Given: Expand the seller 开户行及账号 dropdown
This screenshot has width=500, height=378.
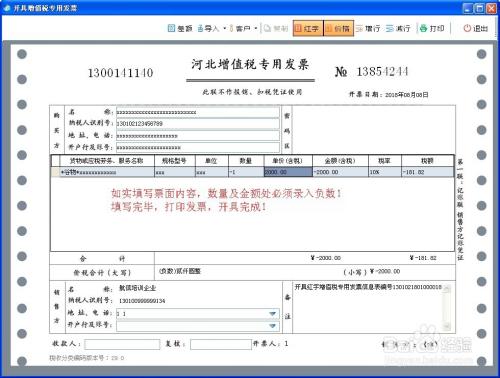Looking at the screenshot, I should (273, 326).
